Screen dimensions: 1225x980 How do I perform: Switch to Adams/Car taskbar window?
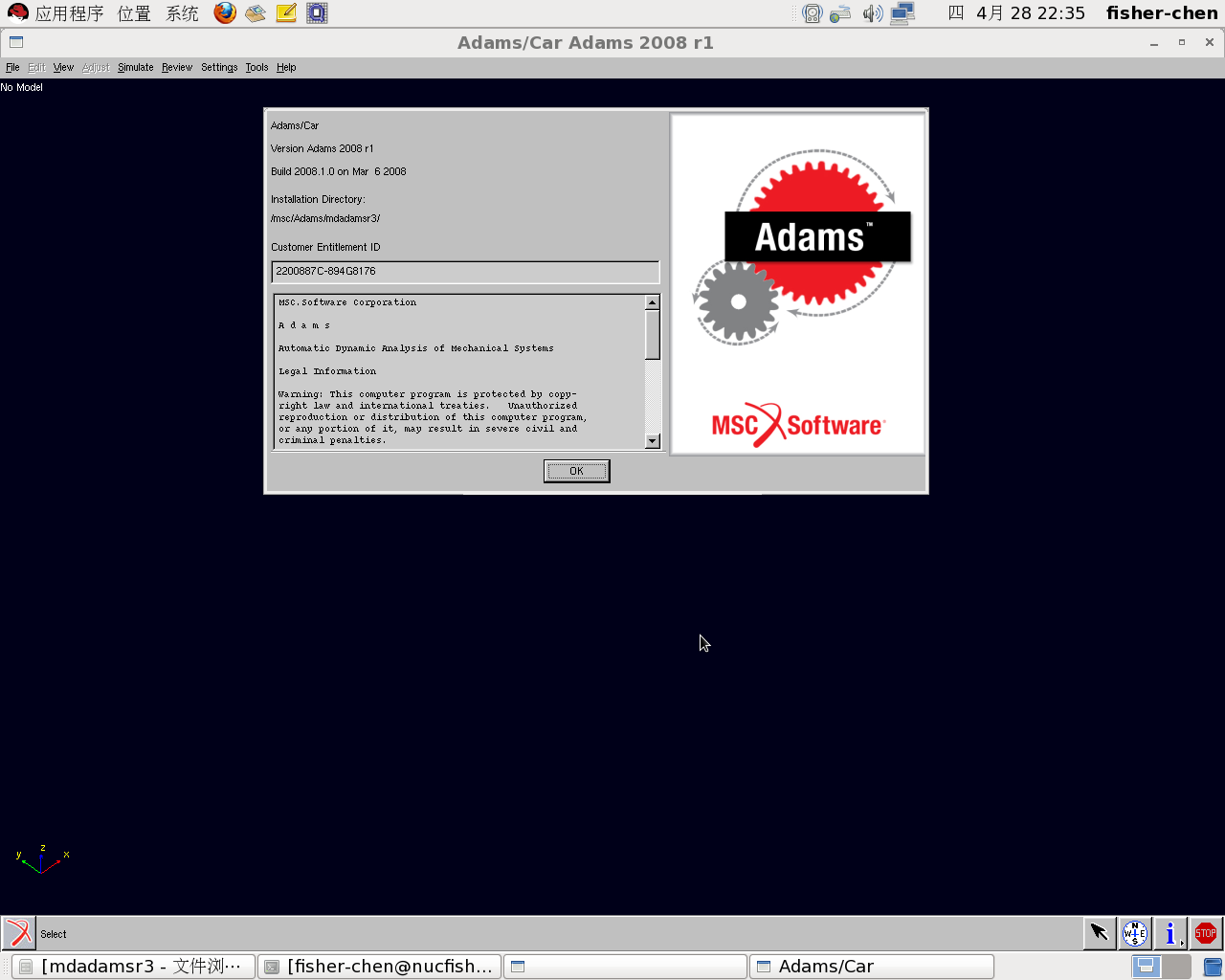pyautogui.click(x=871, y=967)
